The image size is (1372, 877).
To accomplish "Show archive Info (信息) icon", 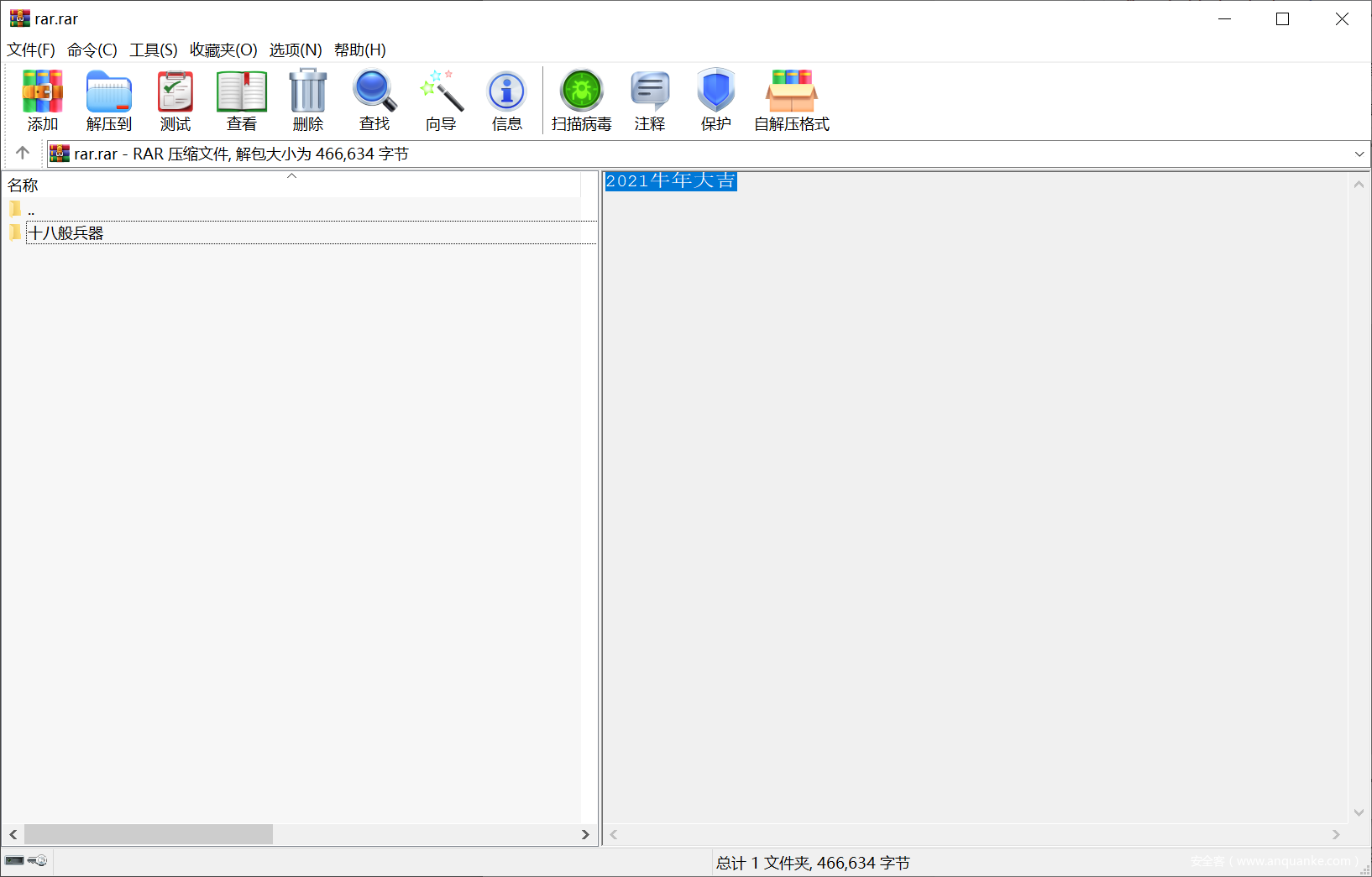I will (507, 92).
